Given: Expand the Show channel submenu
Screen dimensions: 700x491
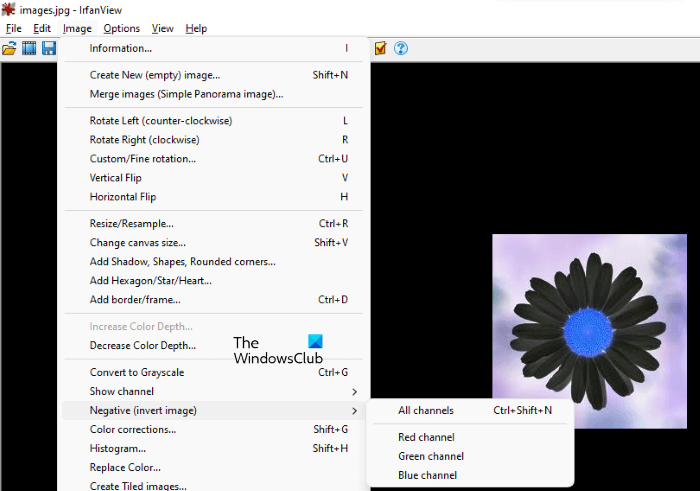Looking at the screenshot, I should [213, 391].
